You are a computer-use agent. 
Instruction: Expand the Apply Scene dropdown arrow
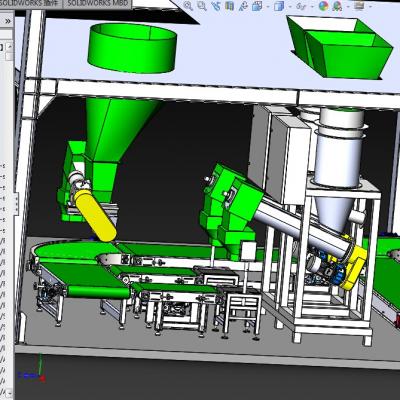pos(348,7)
